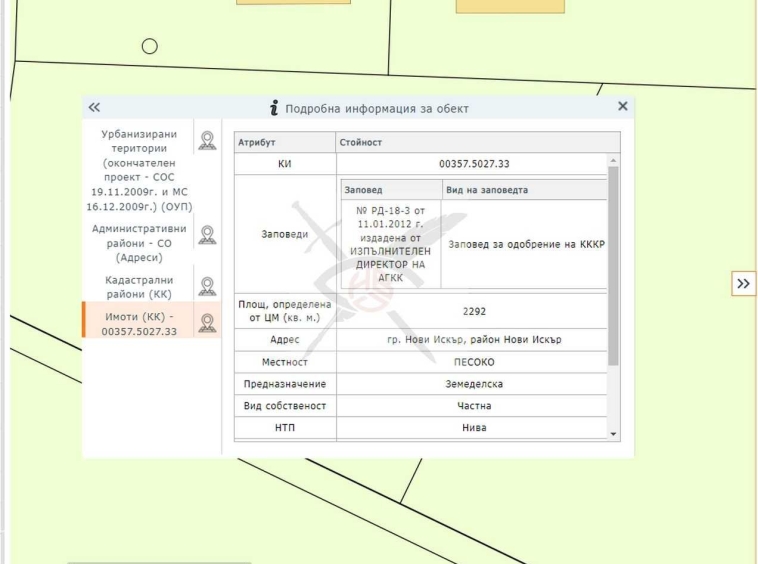Collapse the panel with the double-left chevron
The image size is (758, 564).
click(x=94, y=108)
